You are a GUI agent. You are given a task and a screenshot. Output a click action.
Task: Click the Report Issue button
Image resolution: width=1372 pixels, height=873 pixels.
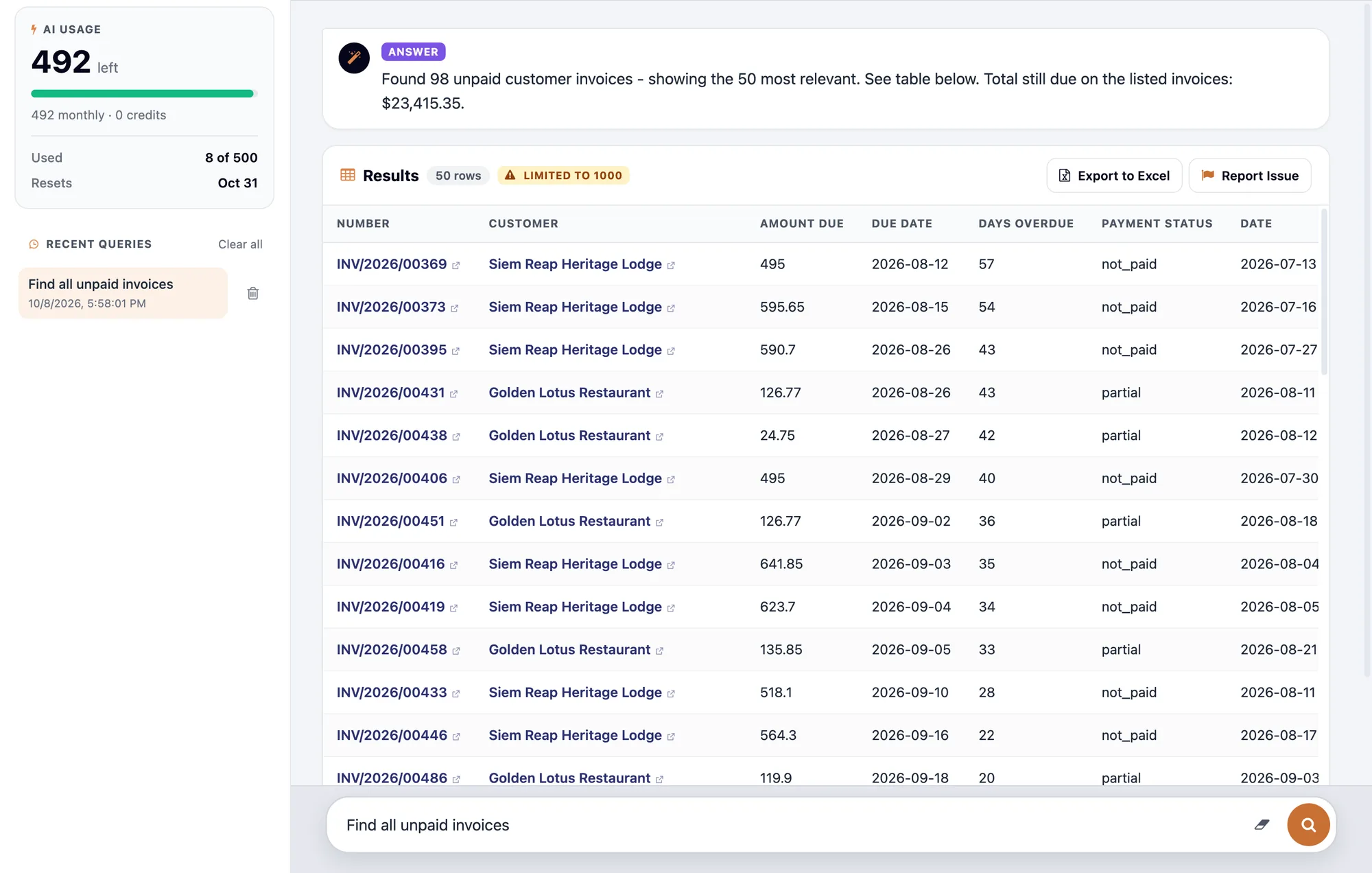coord(1250,176)
